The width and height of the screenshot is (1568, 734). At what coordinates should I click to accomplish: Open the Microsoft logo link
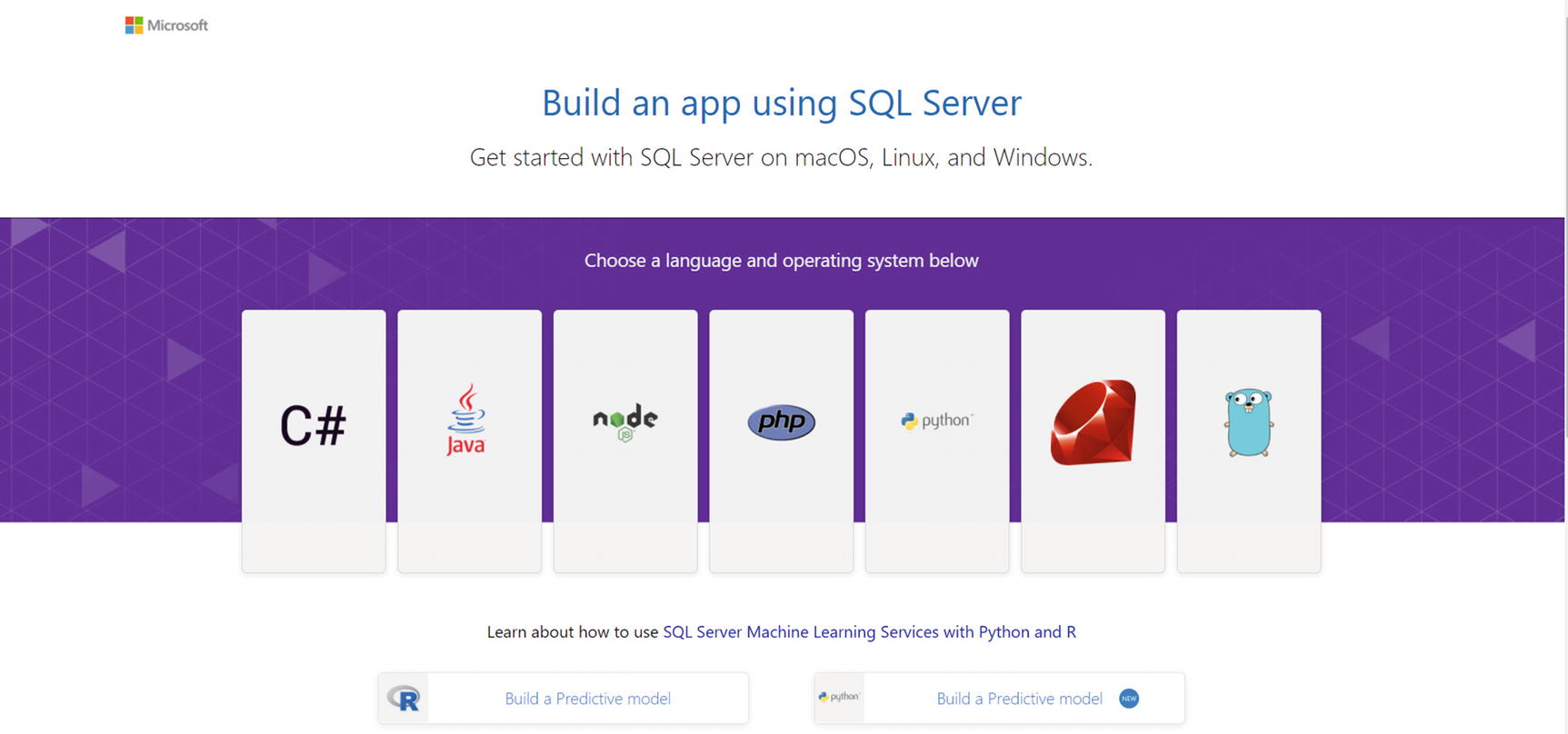[166, 25]
